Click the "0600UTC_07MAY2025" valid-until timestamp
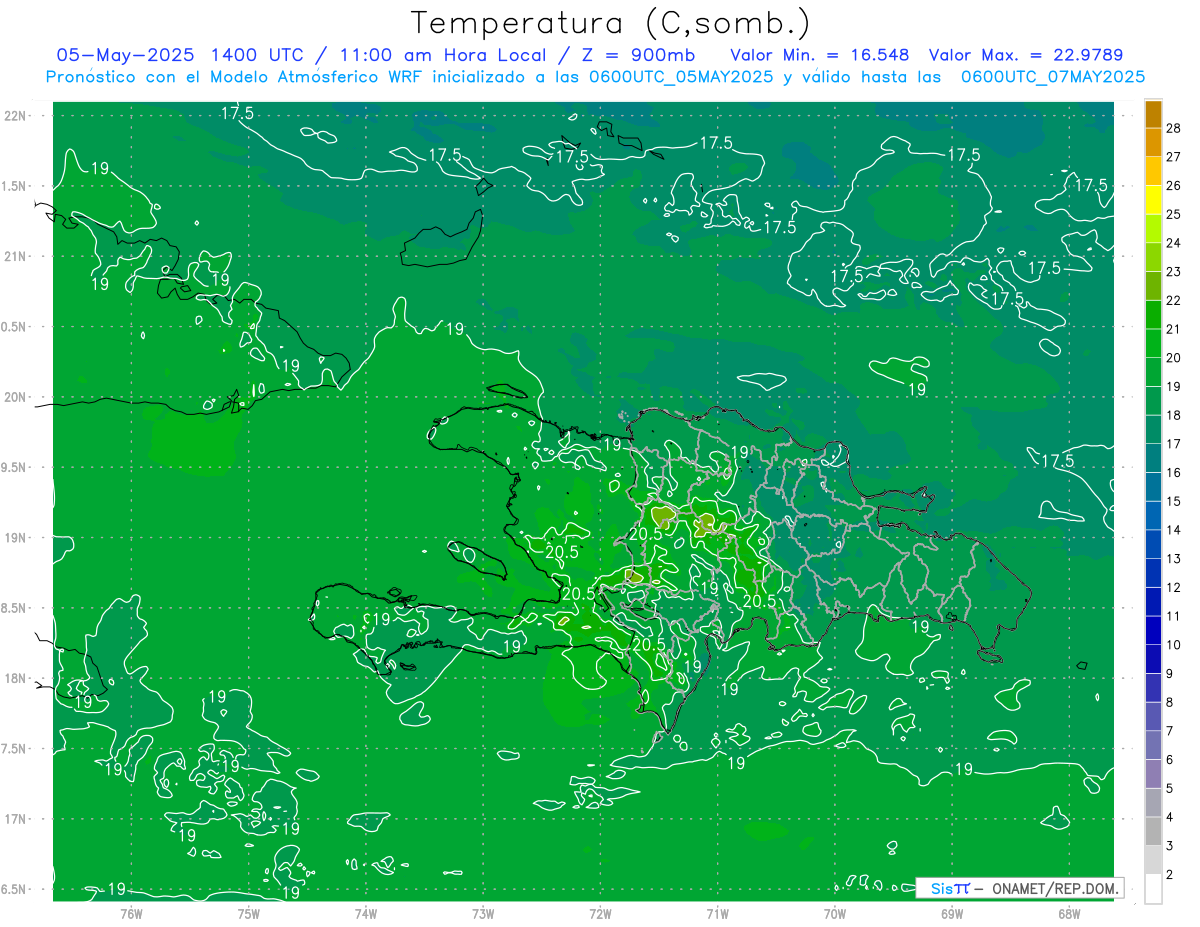 [1053, 77]
